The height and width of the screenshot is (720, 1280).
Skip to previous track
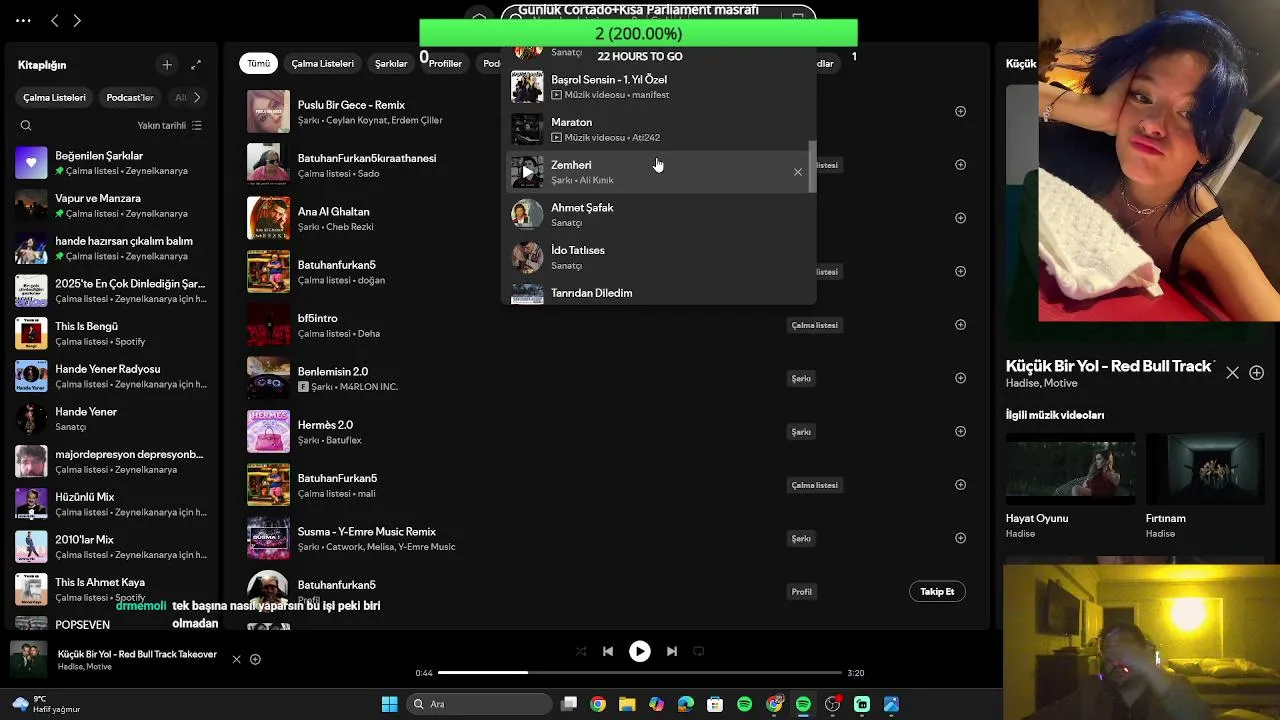pos(608,651)
